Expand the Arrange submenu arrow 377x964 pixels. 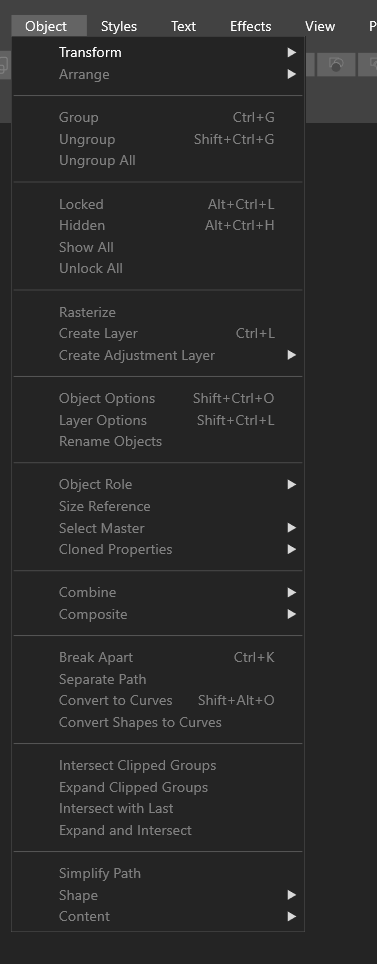[x=292, y=74]
